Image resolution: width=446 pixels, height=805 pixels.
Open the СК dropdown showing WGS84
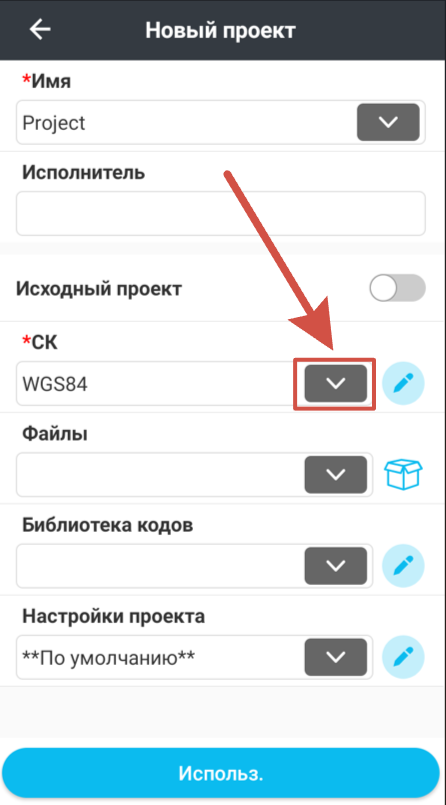[336, 383]
